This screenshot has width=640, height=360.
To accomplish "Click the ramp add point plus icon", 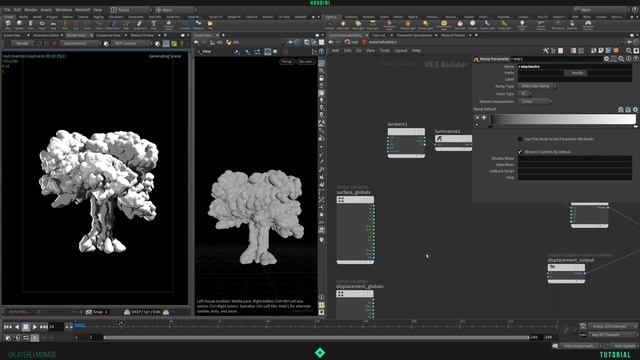I will [x=484, y=118].
